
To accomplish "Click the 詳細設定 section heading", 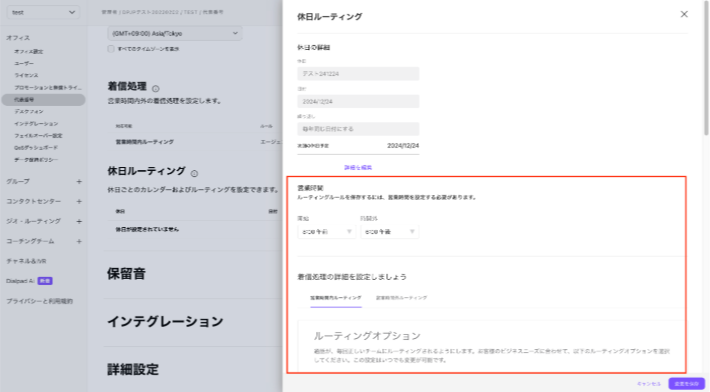I will [x=133, y=369].
